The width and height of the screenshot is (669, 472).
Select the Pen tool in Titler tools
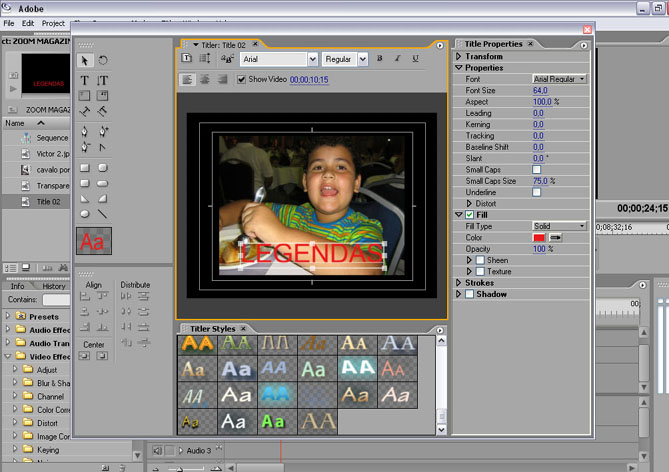pyautogui.click(x=85, y=131)
